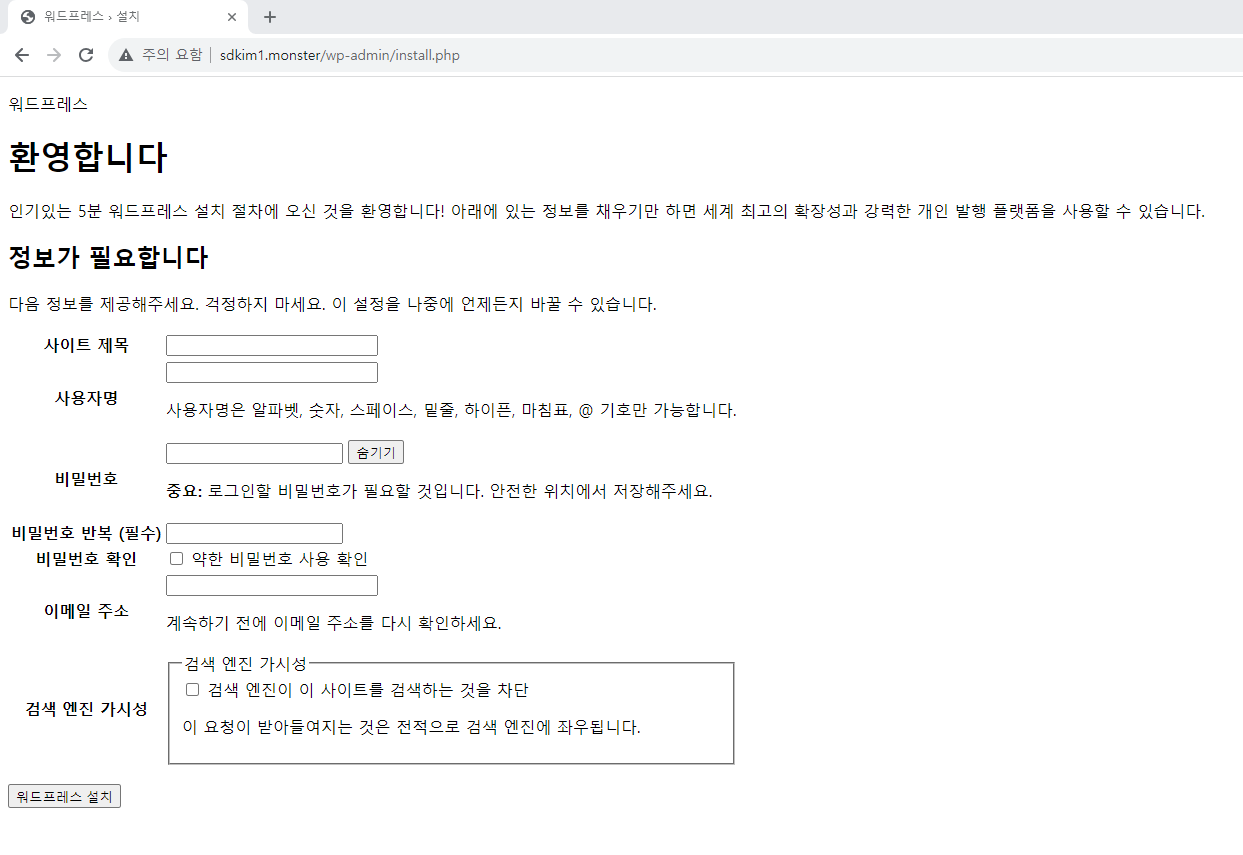Image resolution: width=1243 pixels, height=855 pixels.
Task: Click the 사이트 제목 label
Action: click(x=86, y=345)
